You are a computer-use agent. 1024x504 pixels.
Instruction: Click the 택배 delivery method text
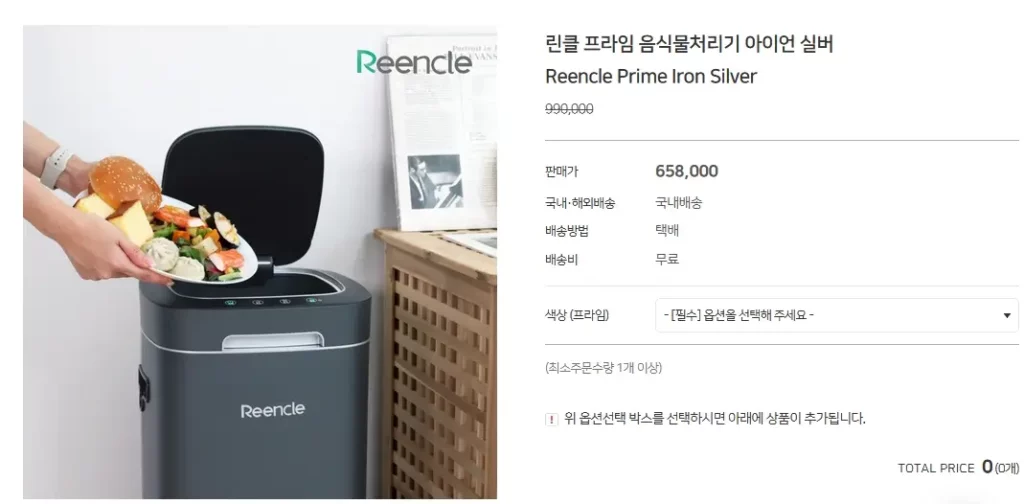pos(667,231)
